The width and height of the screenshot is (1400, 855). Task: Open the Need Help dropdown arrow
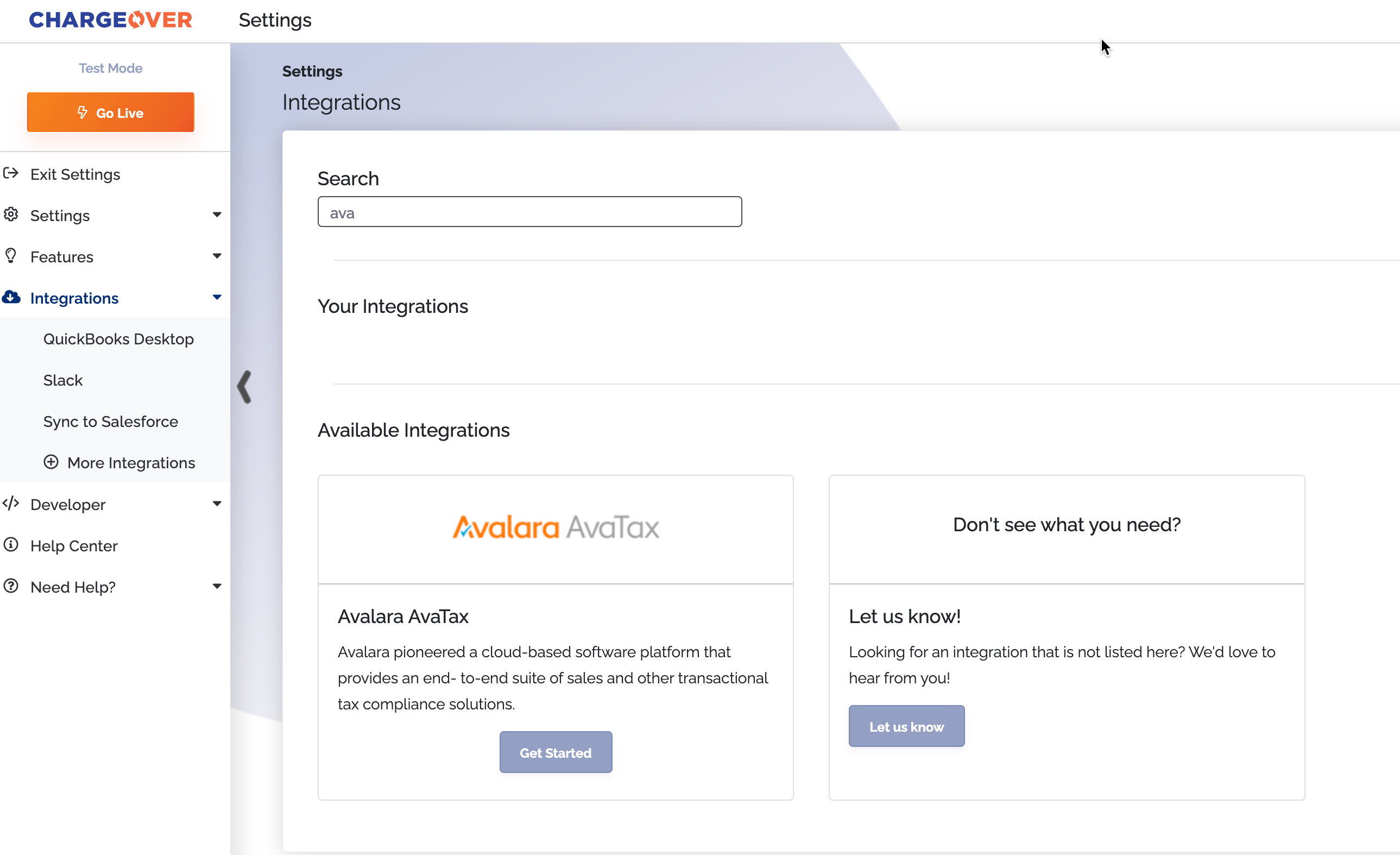click(217, 586)
